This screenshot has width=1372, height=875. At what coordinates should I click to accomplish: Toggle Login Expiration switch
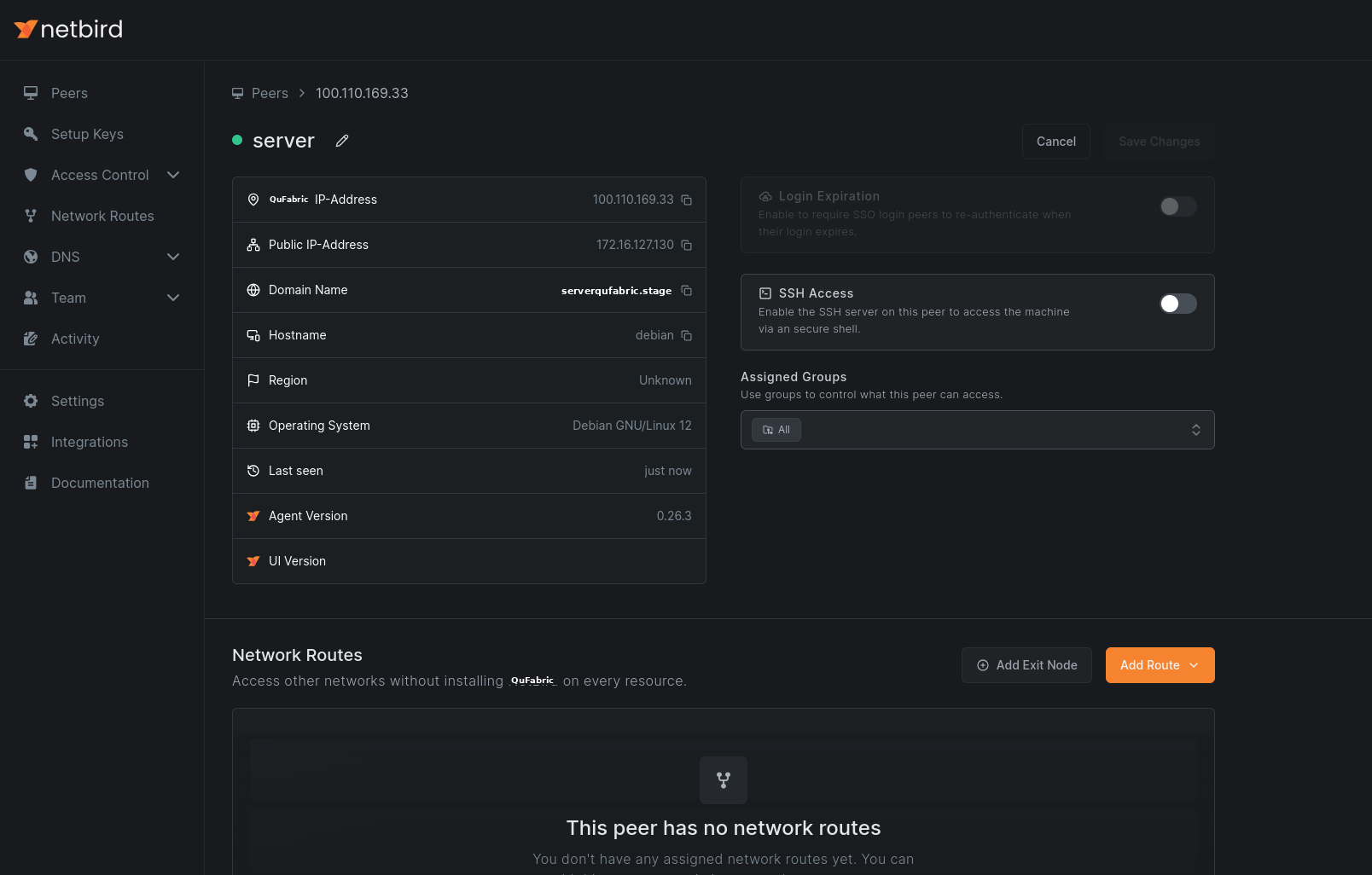pos(1177,206)
